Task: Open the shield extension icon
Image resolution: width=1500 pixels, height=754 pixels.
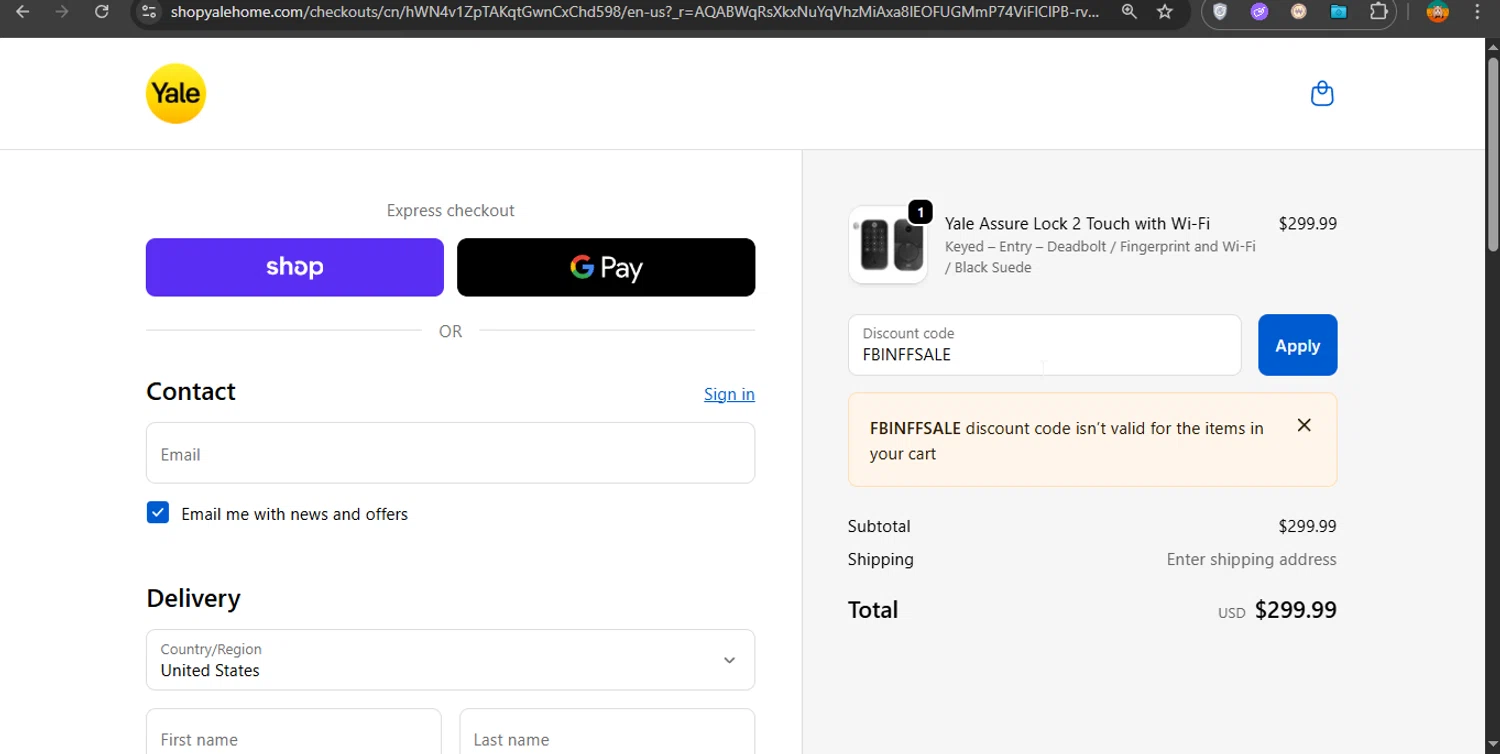Action: tap(1220, 12)
